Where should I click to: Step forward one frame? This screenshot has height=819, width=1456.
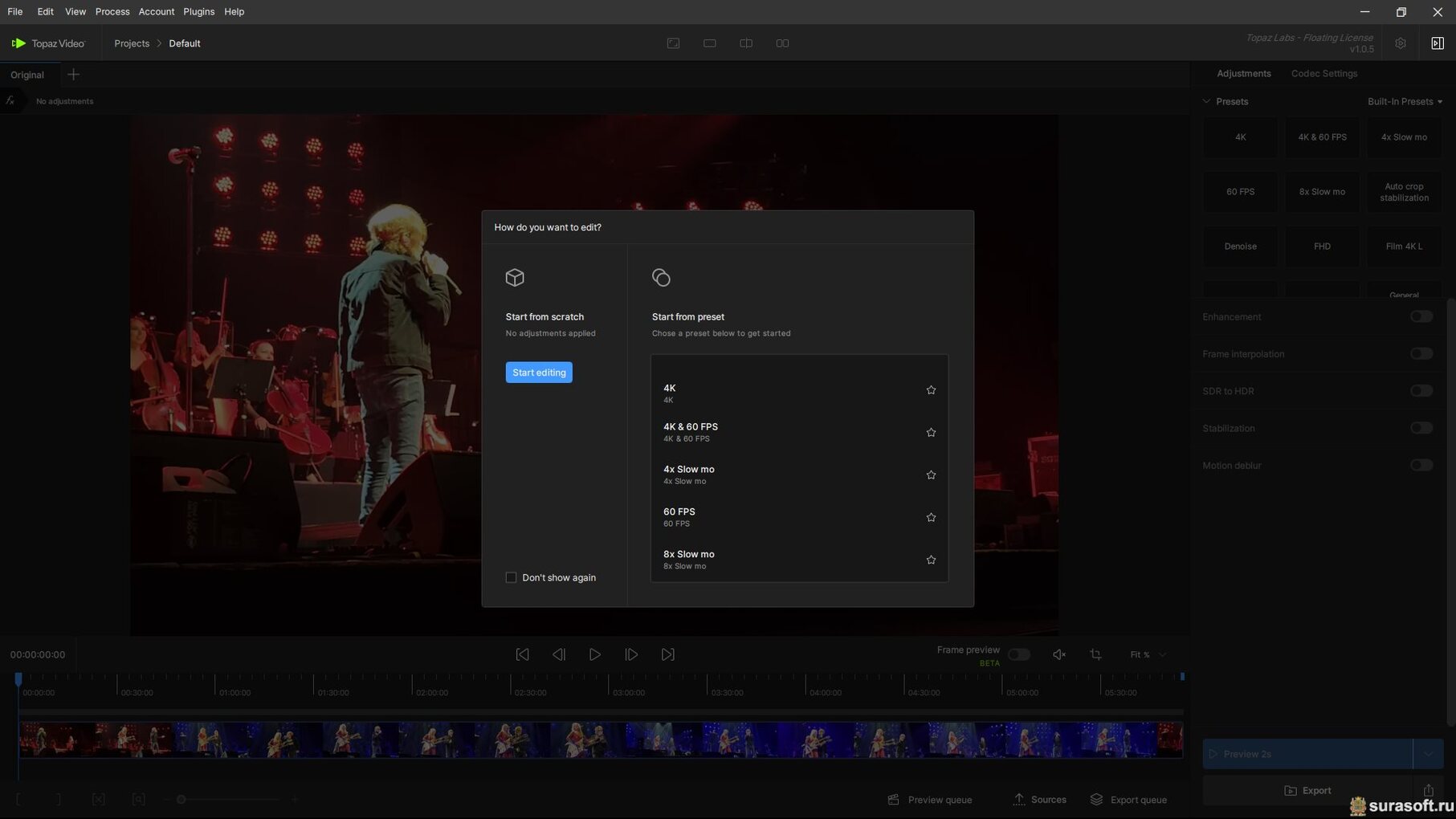(631, 654)
